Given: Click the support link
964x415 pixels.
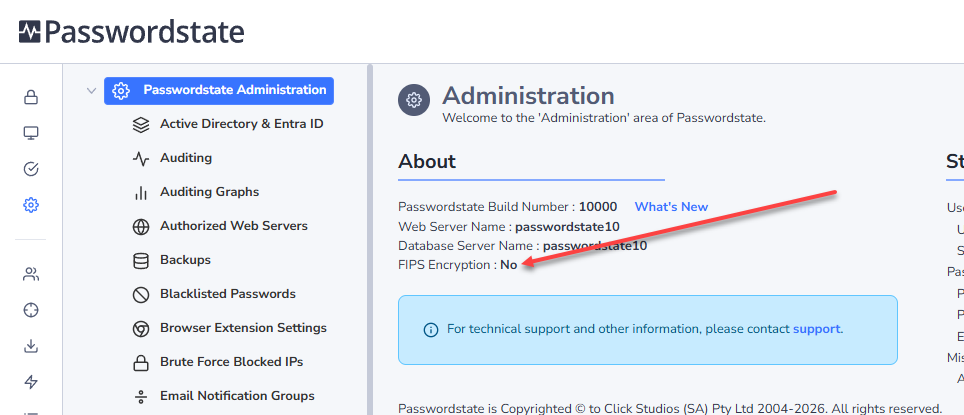Looking at the screenshot, I should [816, 329].
